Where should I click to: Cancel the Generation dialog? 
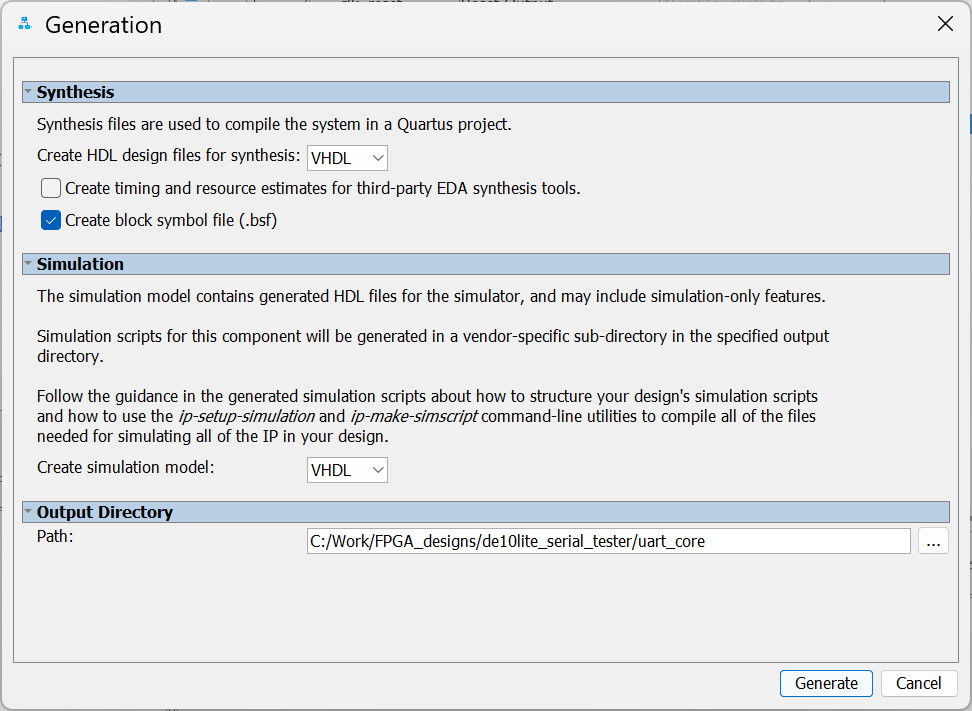tap(918, 683)
